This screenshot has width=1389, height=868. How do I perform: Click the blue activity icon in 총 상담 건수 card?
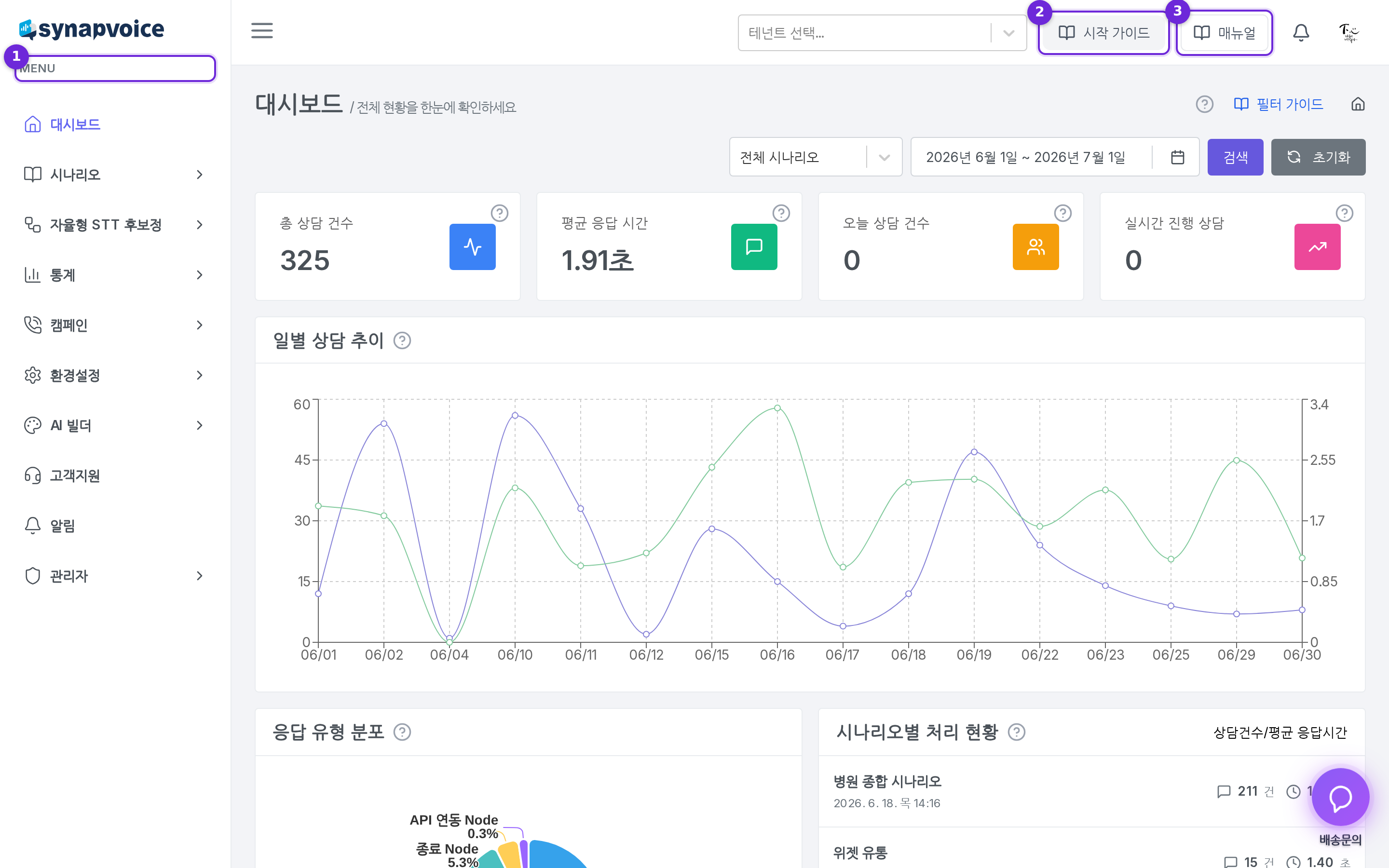point(472,247)
